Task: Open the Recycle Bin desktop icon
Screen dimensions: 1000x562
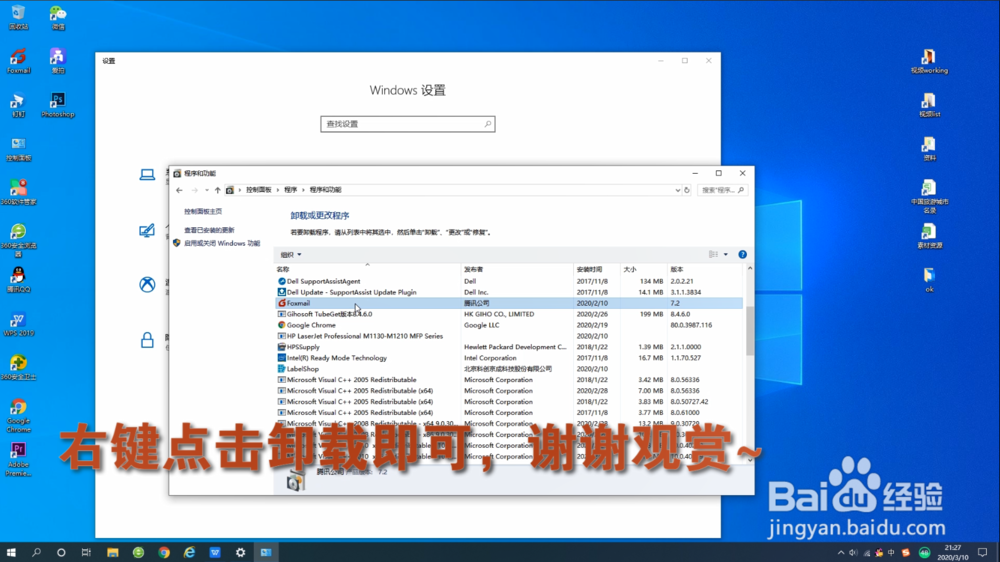Action: pyautogui.click(x=18, y=17)
